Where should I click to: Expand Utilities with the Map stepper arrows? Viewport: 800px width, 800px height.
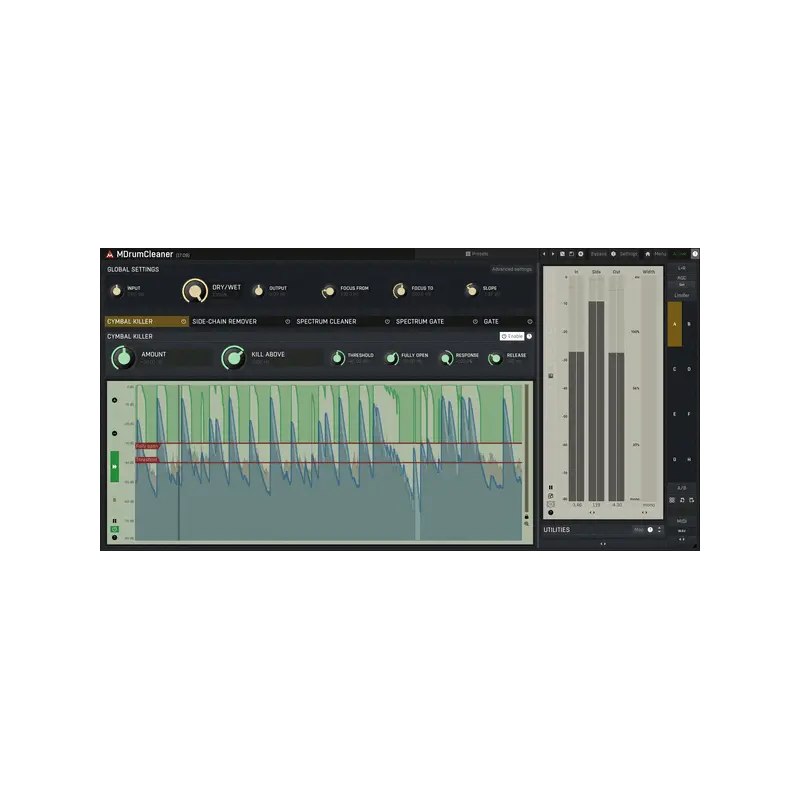click(659, 530)
